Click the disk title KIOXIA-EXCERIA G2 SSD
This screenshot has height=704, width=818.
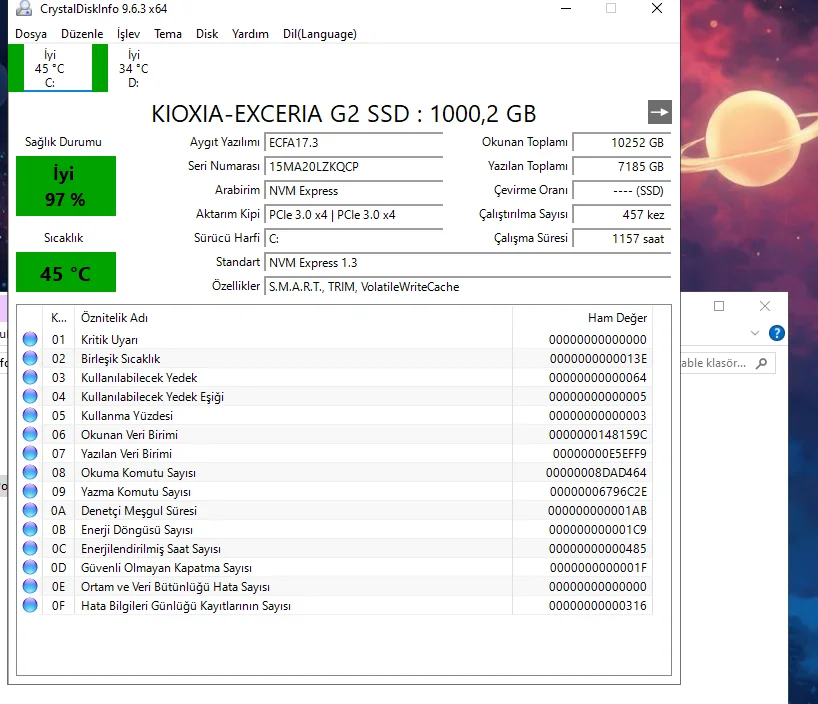click(x=343, y=114)
